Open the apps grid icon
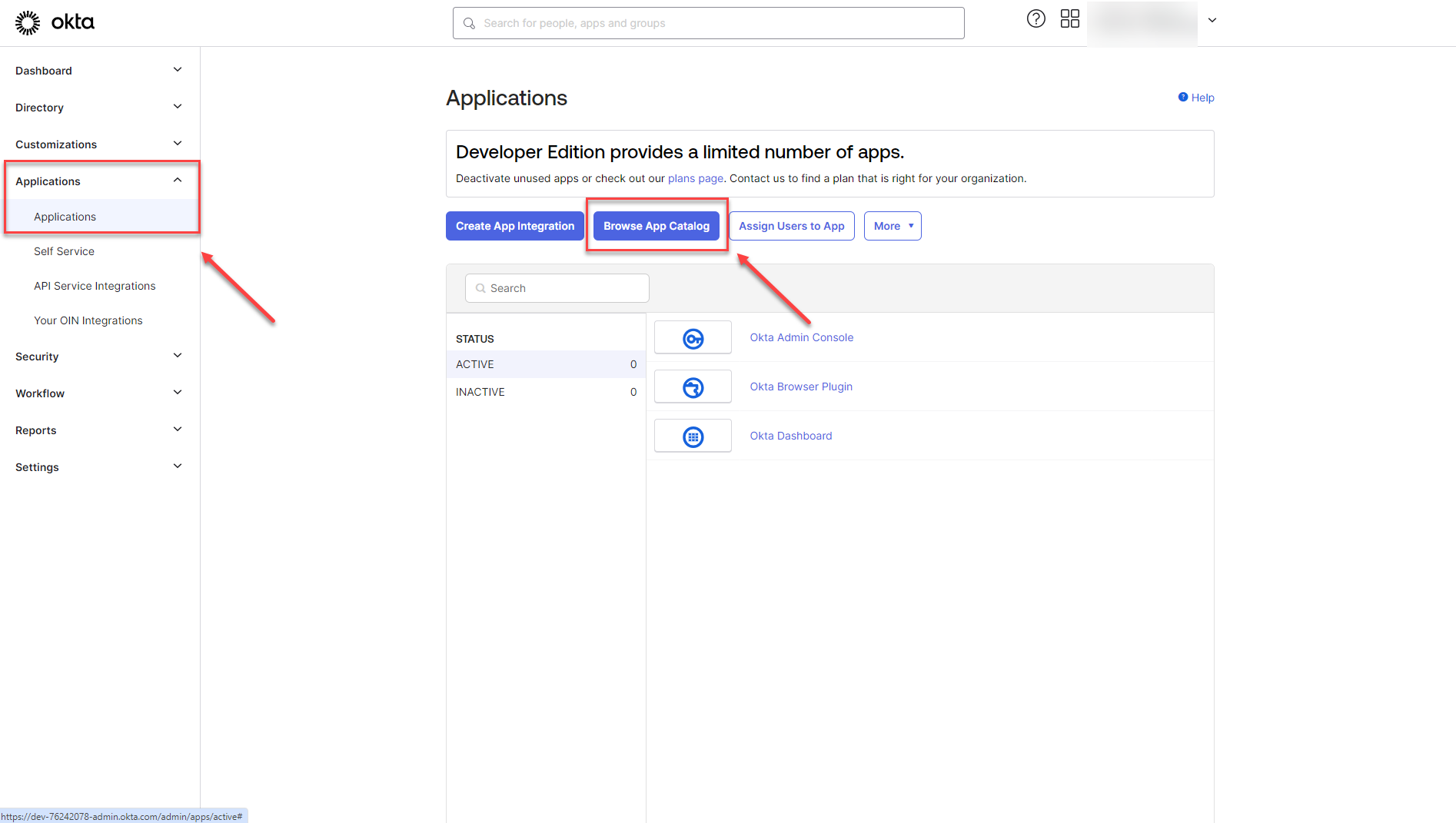The height and width of the screenshot is (823, 1456). (1070, 19)
